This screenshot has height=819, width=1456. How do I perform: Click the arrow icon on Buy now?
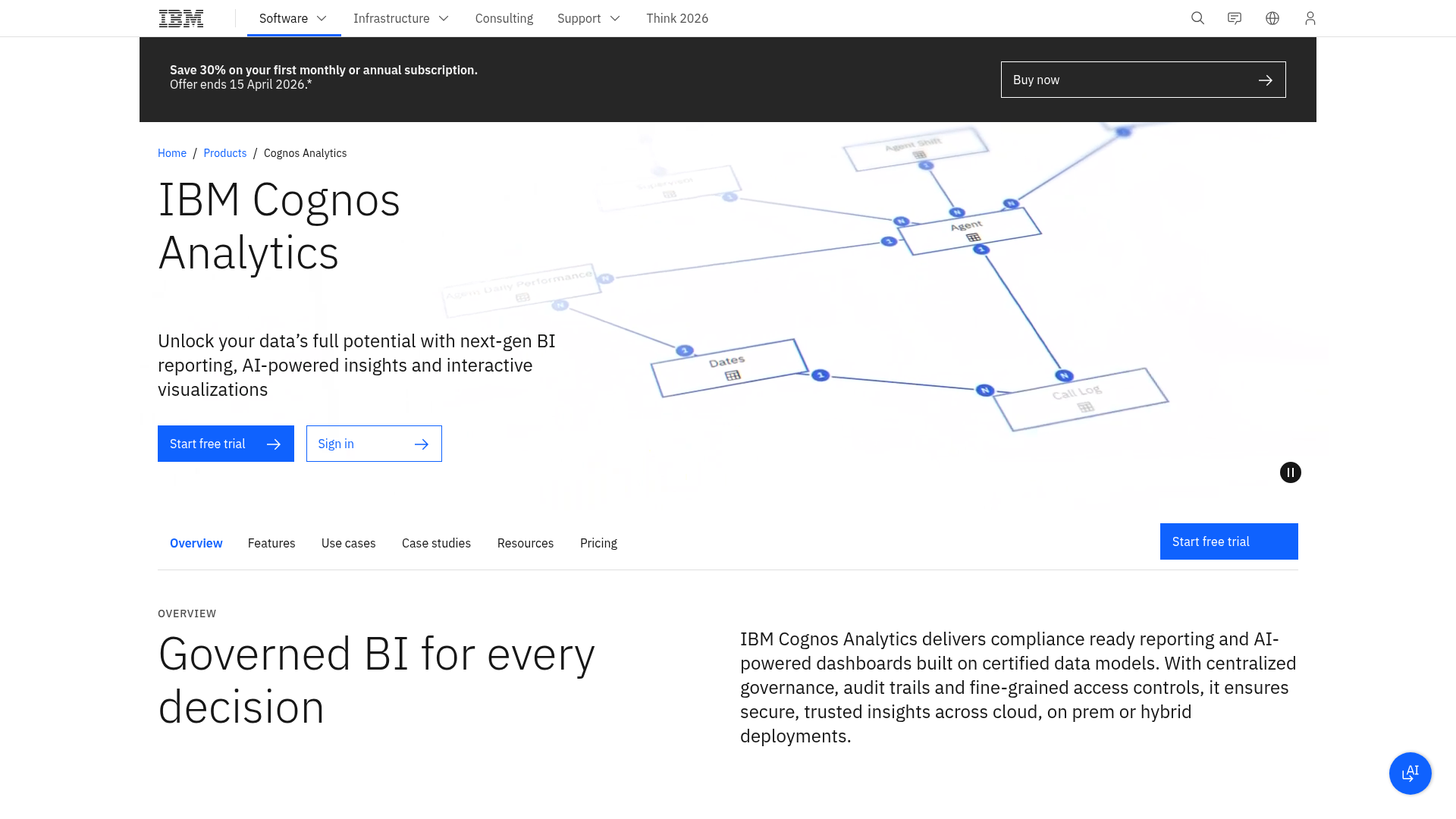[x=1266, y=80]
